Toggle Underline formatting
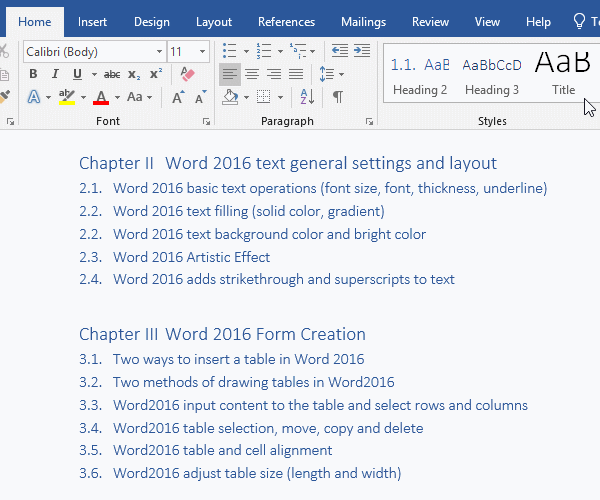The image size is (600, 500). click(77, 73)
